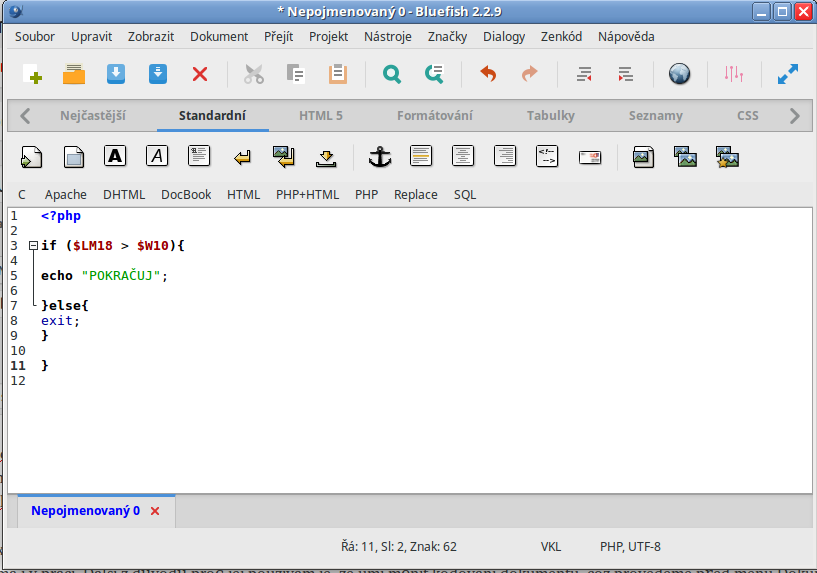Insert a thumbnail image icon
The width and height of the screenshot is (817, 573).
(685, 156)
